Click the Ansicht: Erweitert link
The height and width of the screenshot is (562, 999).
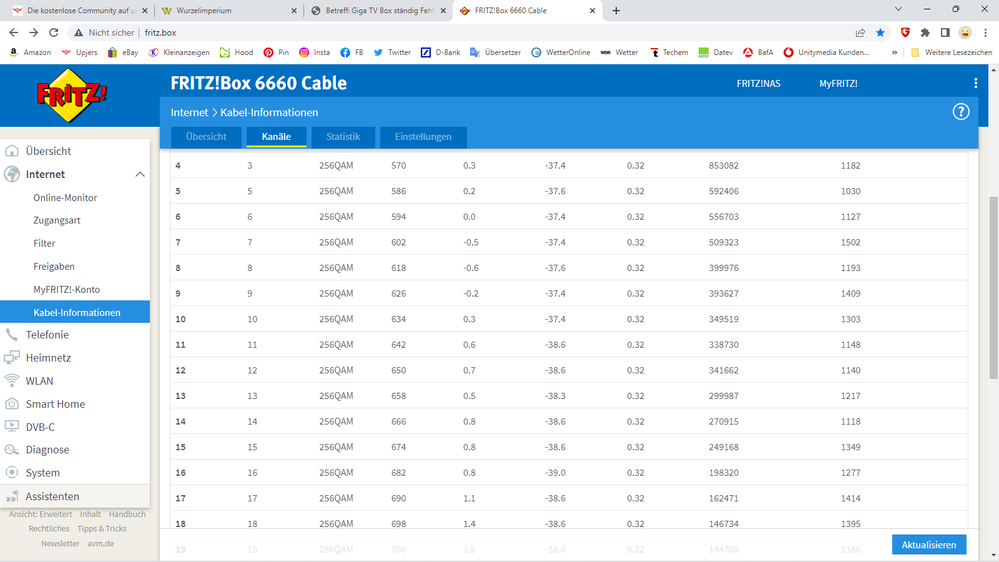[x=40, y=514]
